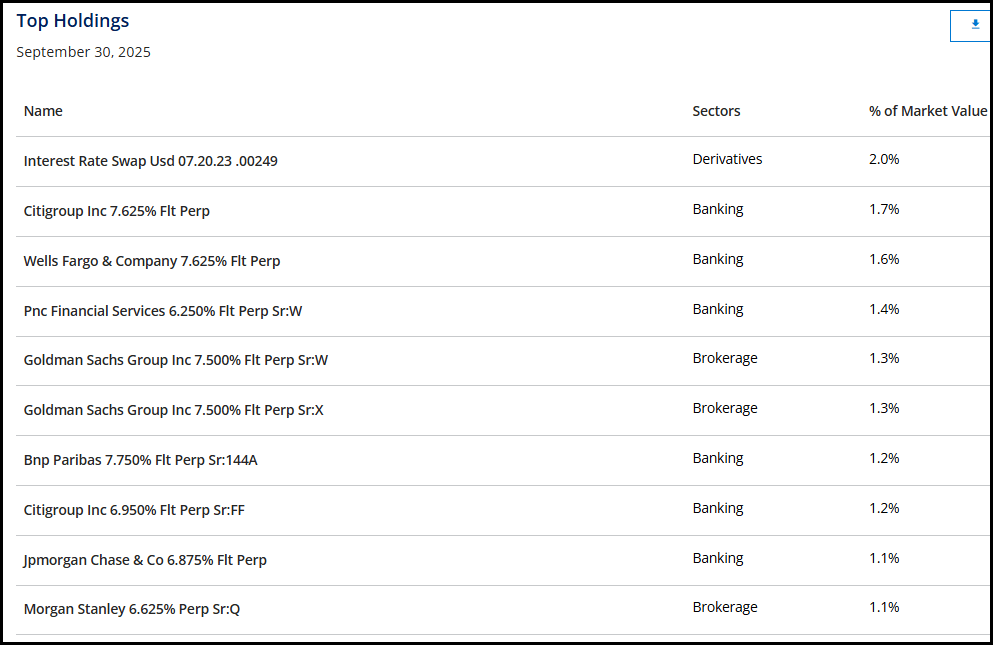Select Goldman Sachs 7.500% Sr:X holding
993x645 pixels.
[x=173, y=410]
